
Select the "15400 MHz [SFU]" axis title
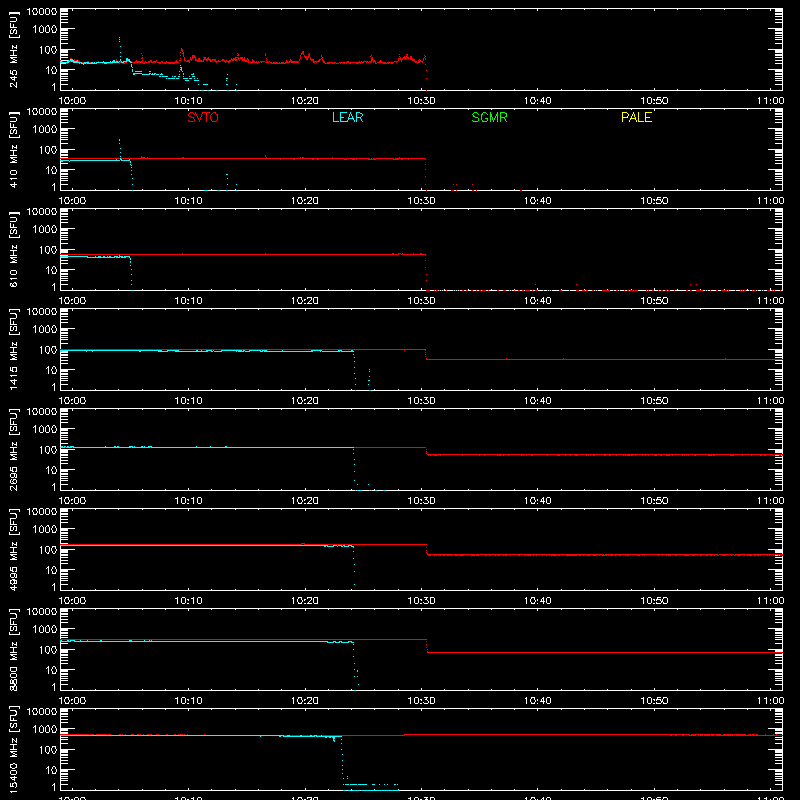pos(13,749)
